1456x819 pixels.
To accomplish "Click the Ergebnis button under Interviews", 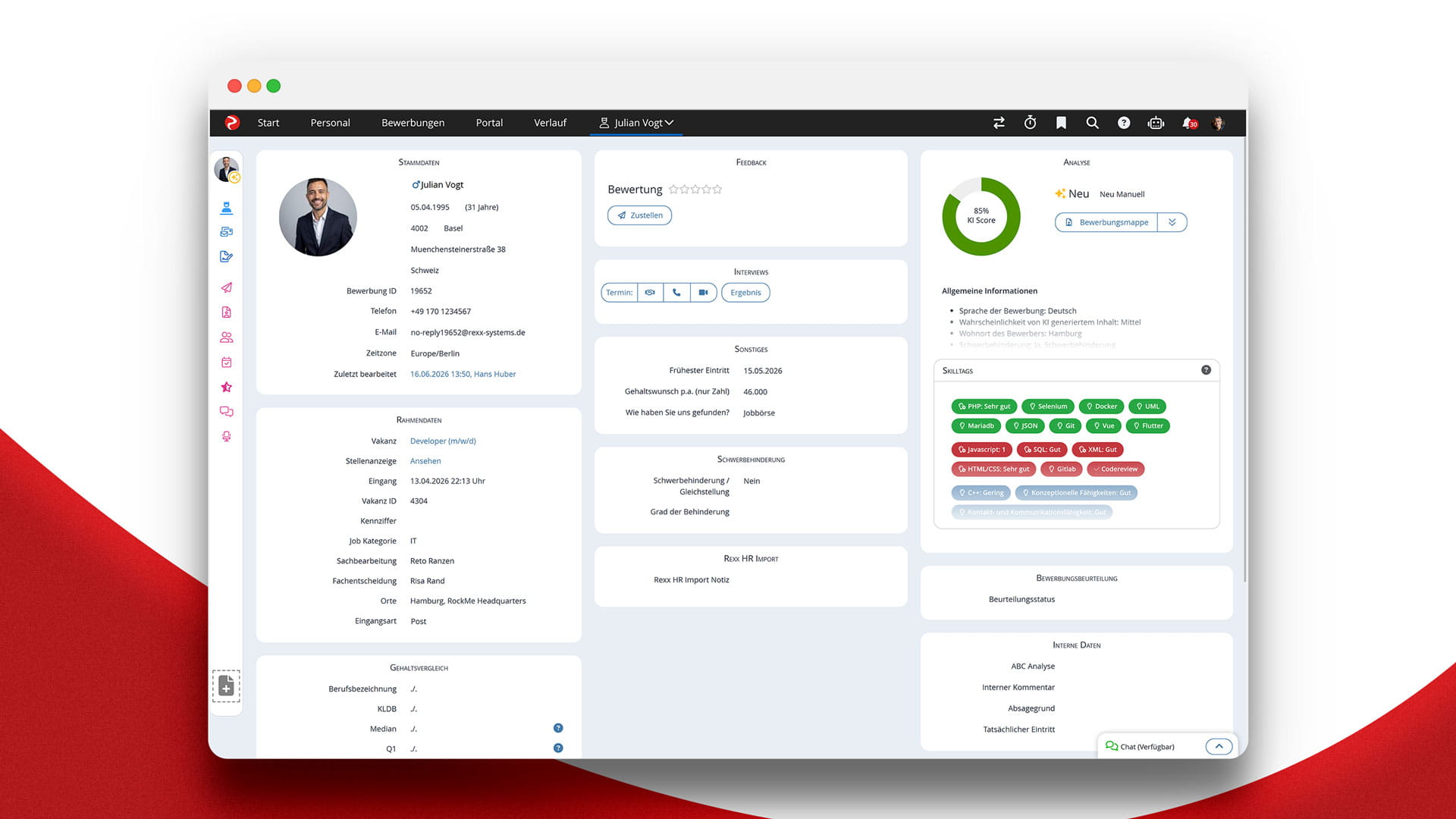I will pyautogui.click(x=745, y=293).
